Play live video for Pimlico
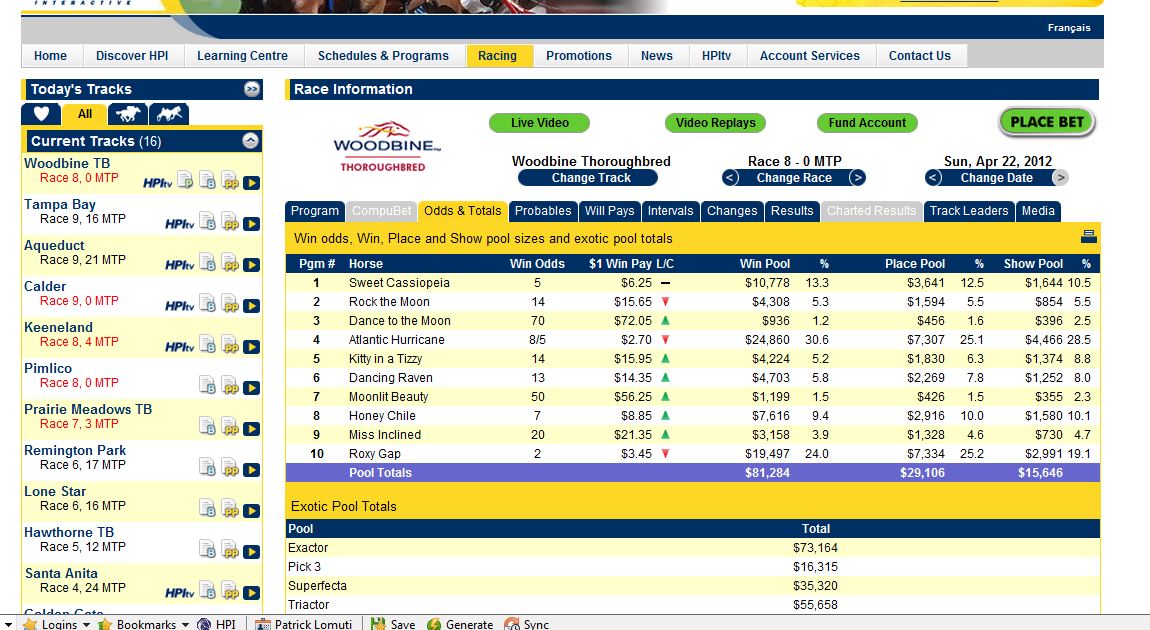Viewport: 1150px width, 630px height. [252, 388]
